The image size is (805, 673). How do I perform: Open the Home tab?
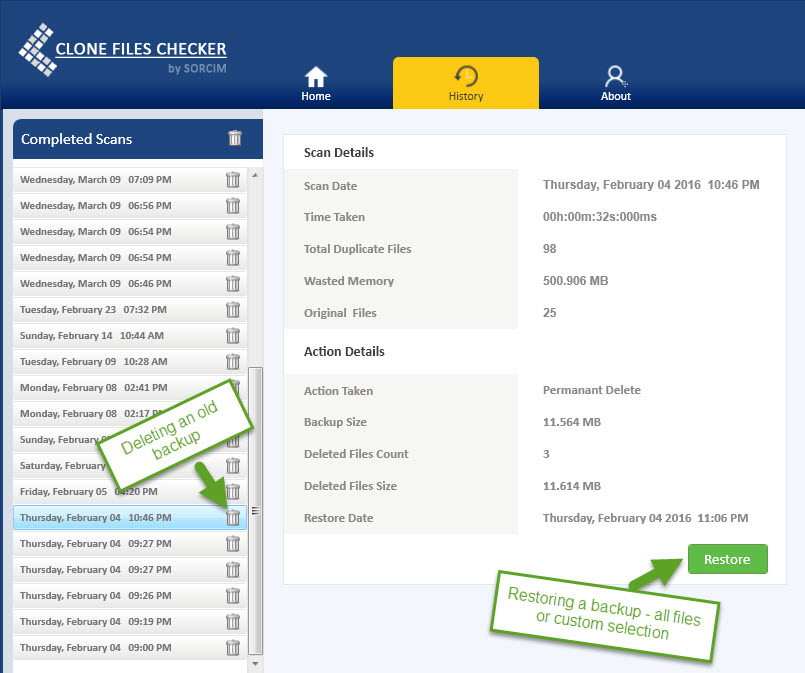pos(316,84)
